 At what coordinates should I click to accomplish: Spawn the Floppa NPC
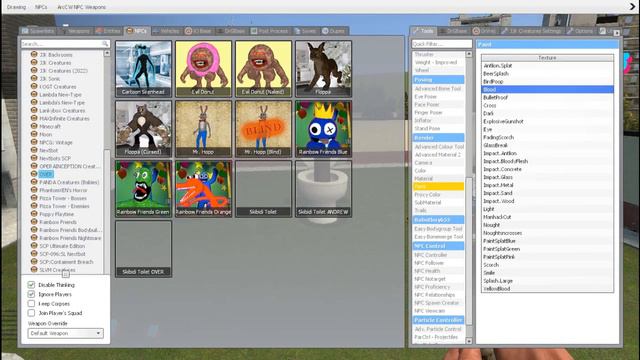323,69
